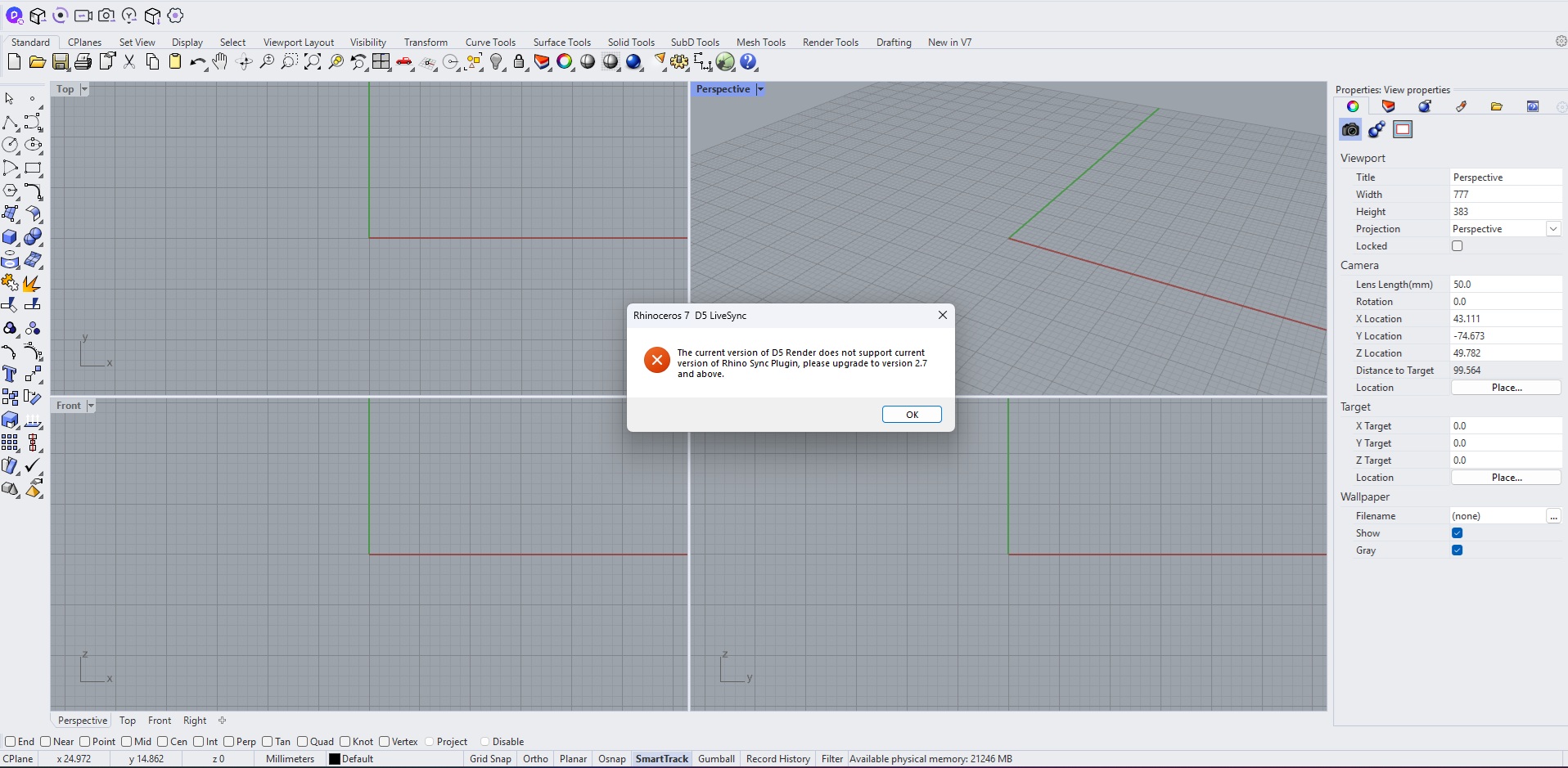Uncheck the Wallpaper Gray checkbox
The width and height of the screenshot is (1568, 768).
(1457, 550)
